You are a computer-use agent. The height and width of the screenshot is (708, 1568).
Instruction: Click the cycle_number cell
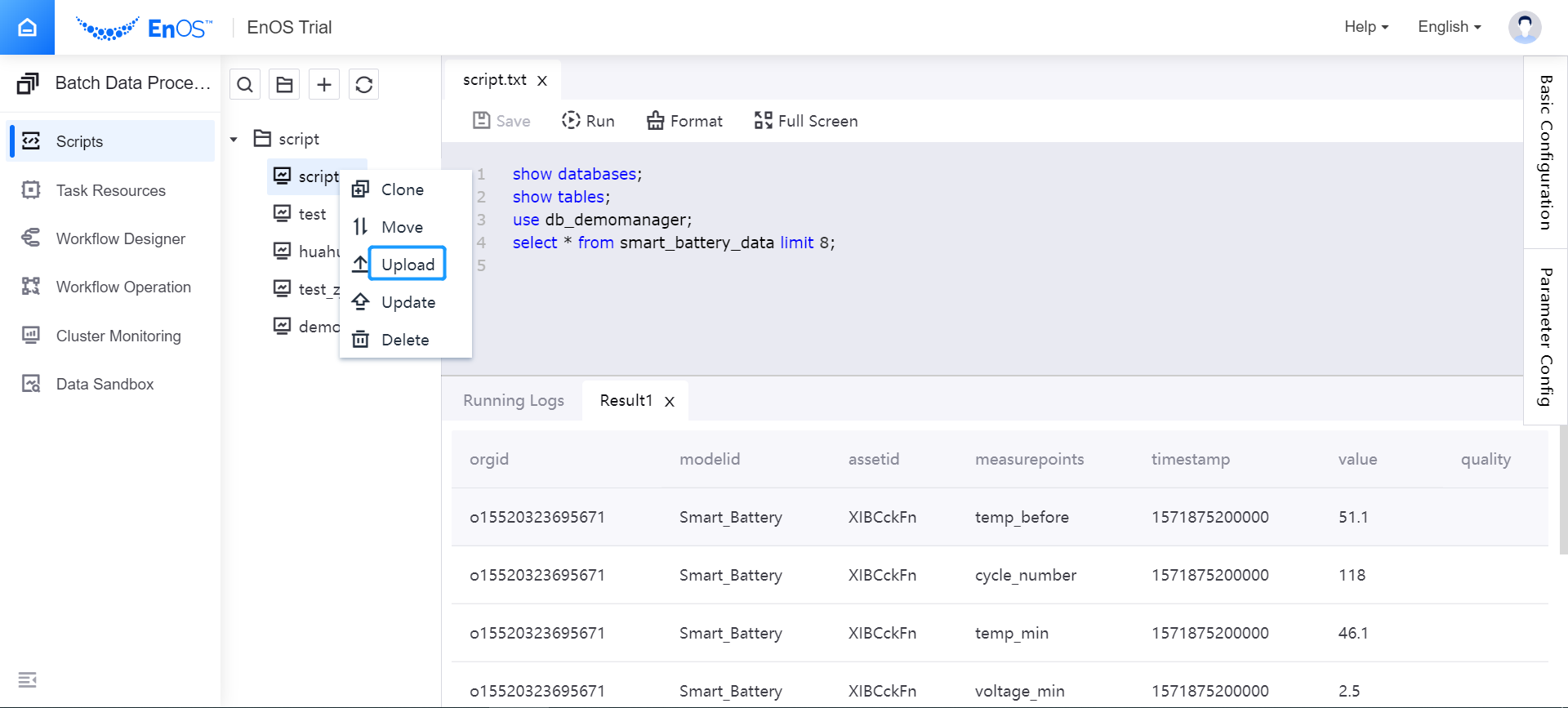point(1025,575)
